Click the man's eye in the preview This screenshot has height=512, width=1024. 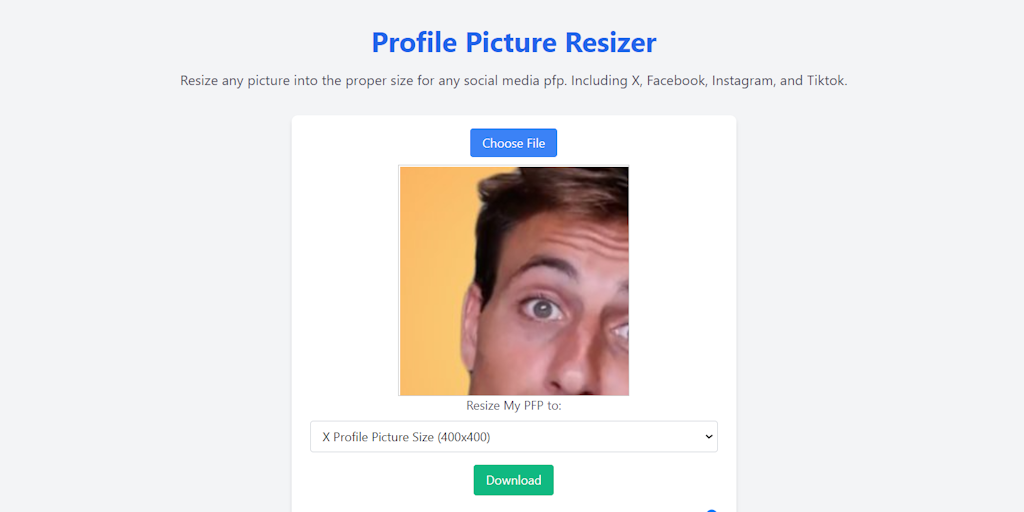point(545,309)
